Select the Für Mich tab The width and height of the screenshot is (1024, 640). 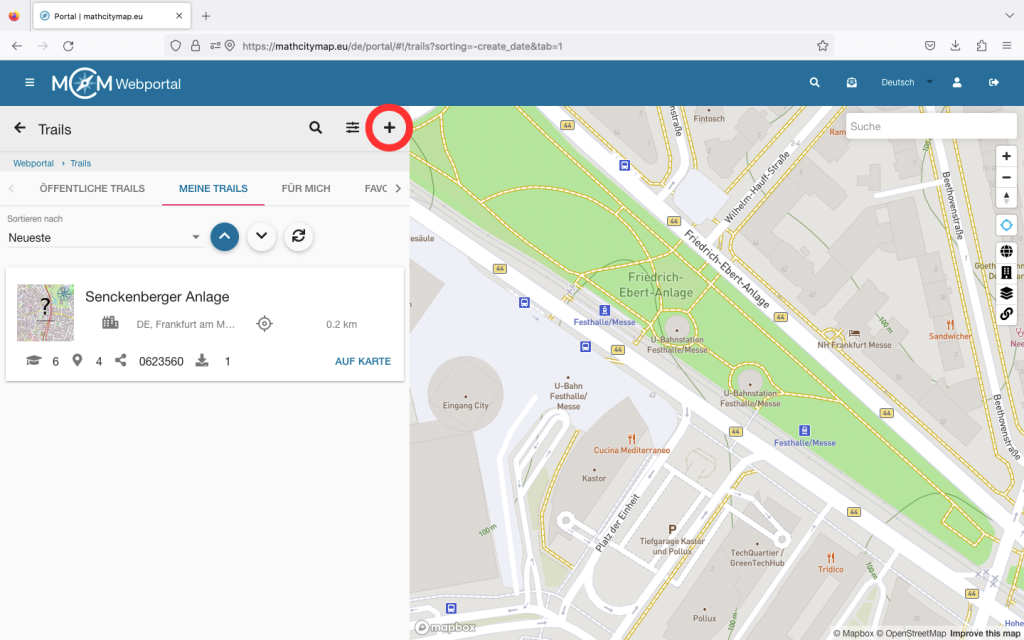tap(306, 188)
